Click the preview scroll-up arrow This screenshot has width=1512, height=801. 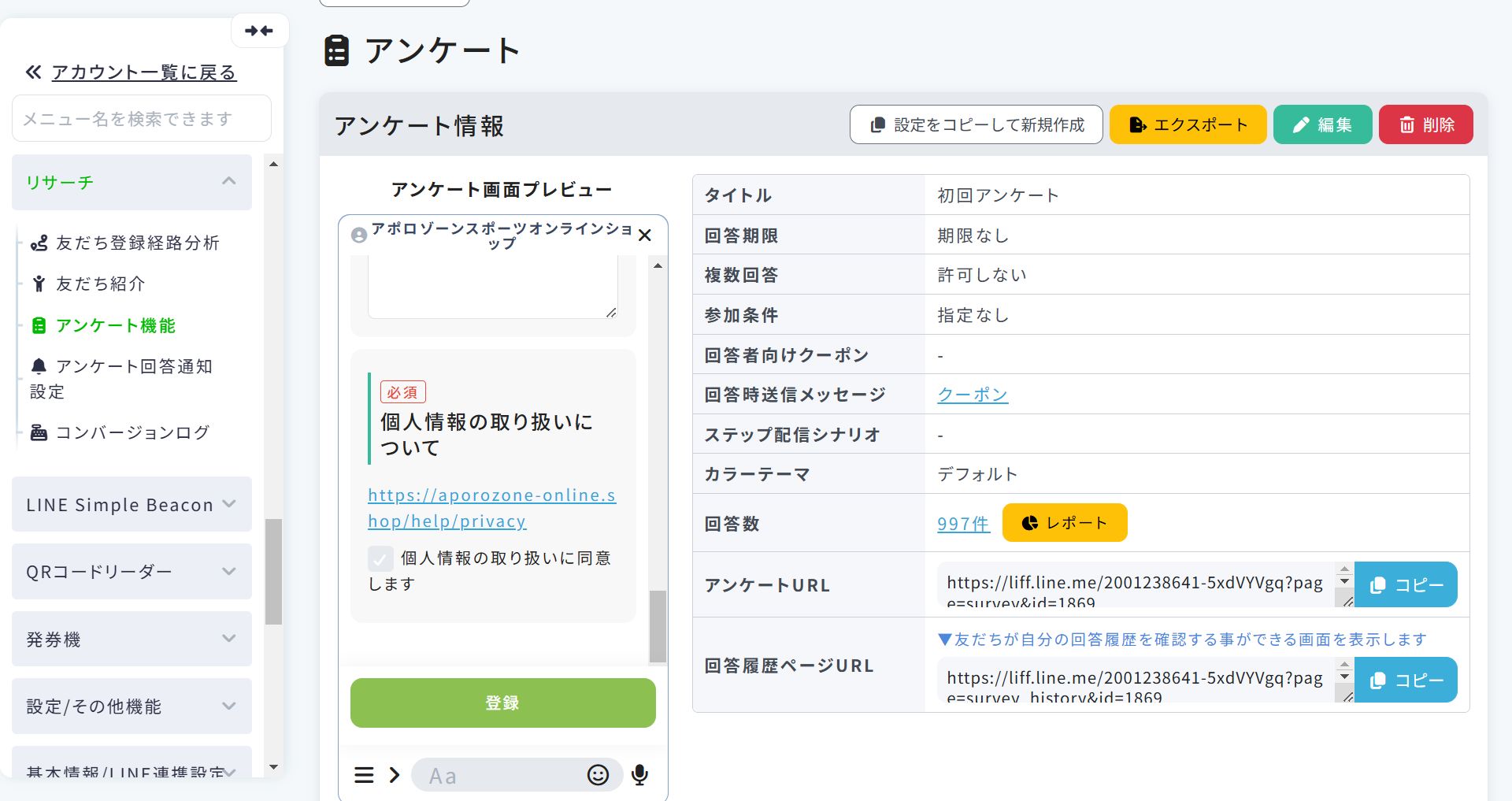(658, 265)
